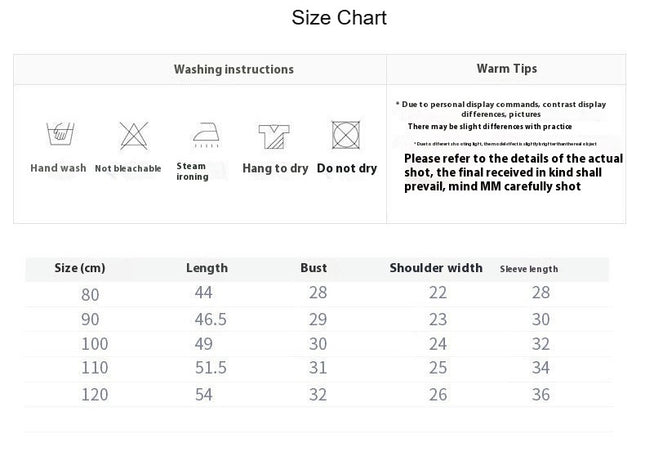Click the Hand wash text label
This screenshot has width=645, height=474.
(58, 168)
